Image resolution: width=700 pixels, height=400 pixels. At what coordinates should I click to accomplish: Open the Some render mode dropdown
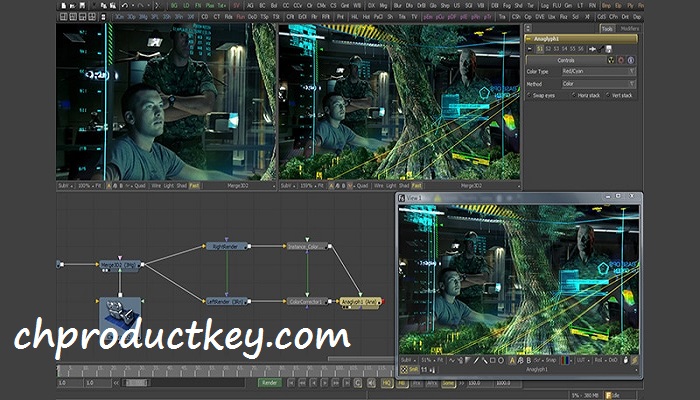(x=448, y=383)
